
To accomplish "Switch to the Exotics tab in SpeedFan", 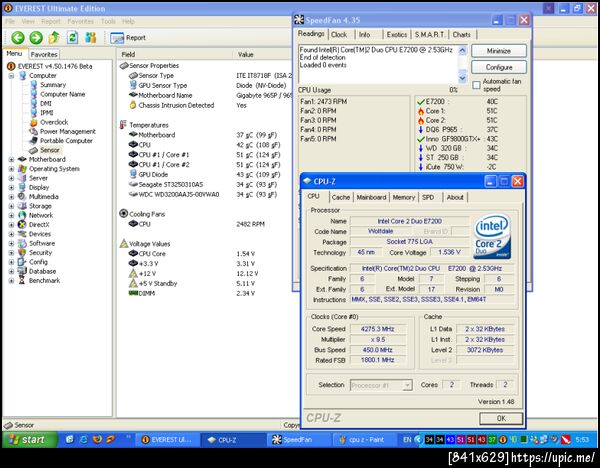I will 397,34.
